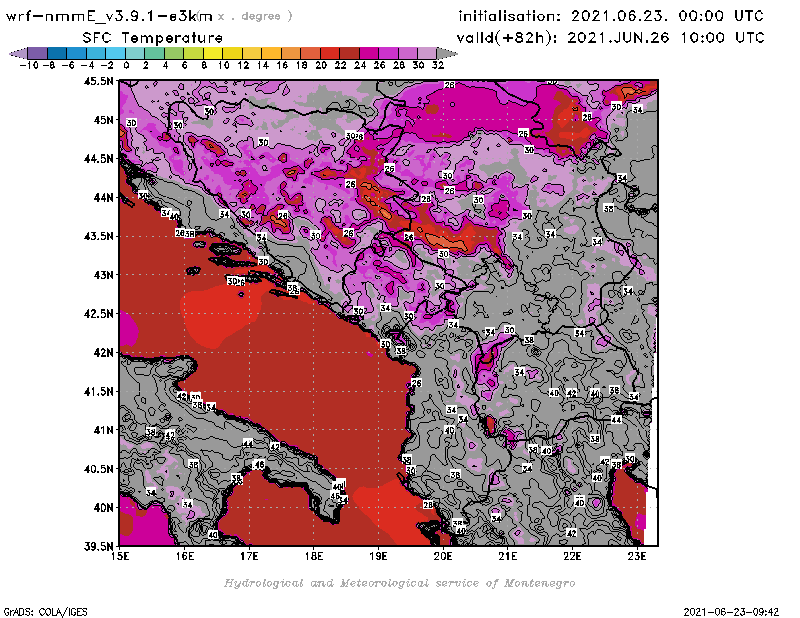The height and width of the screenshot is (618, 800).
Task: Click the '19E' longitude axis label
Action: (x=378, y=556)
